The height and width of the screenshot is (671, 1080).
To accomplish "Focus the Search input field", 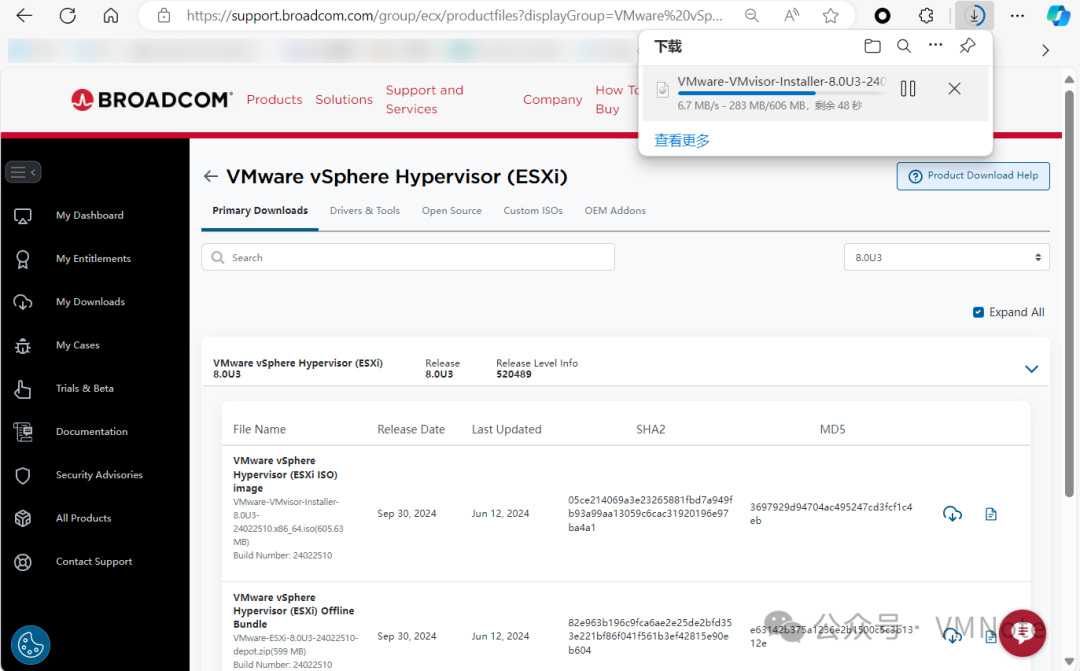I will click(408, 257).
